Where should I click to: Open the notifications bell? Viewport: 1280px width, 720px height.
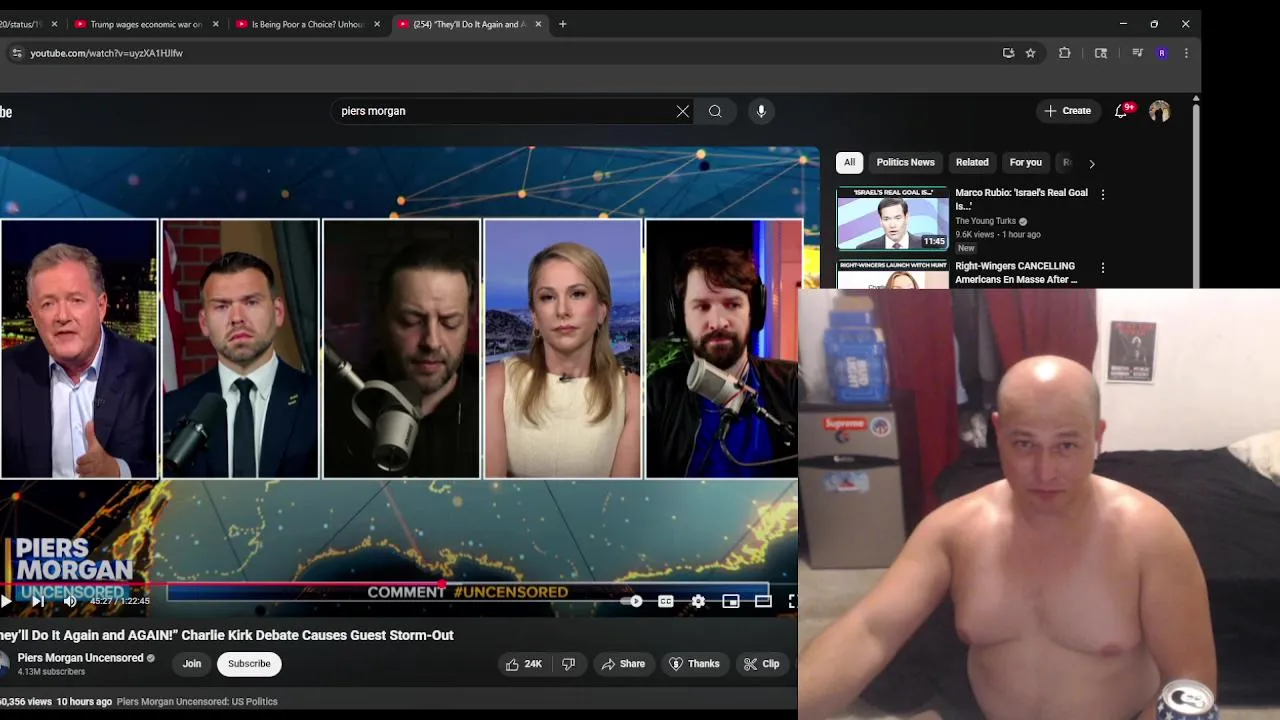[1121, 111]
